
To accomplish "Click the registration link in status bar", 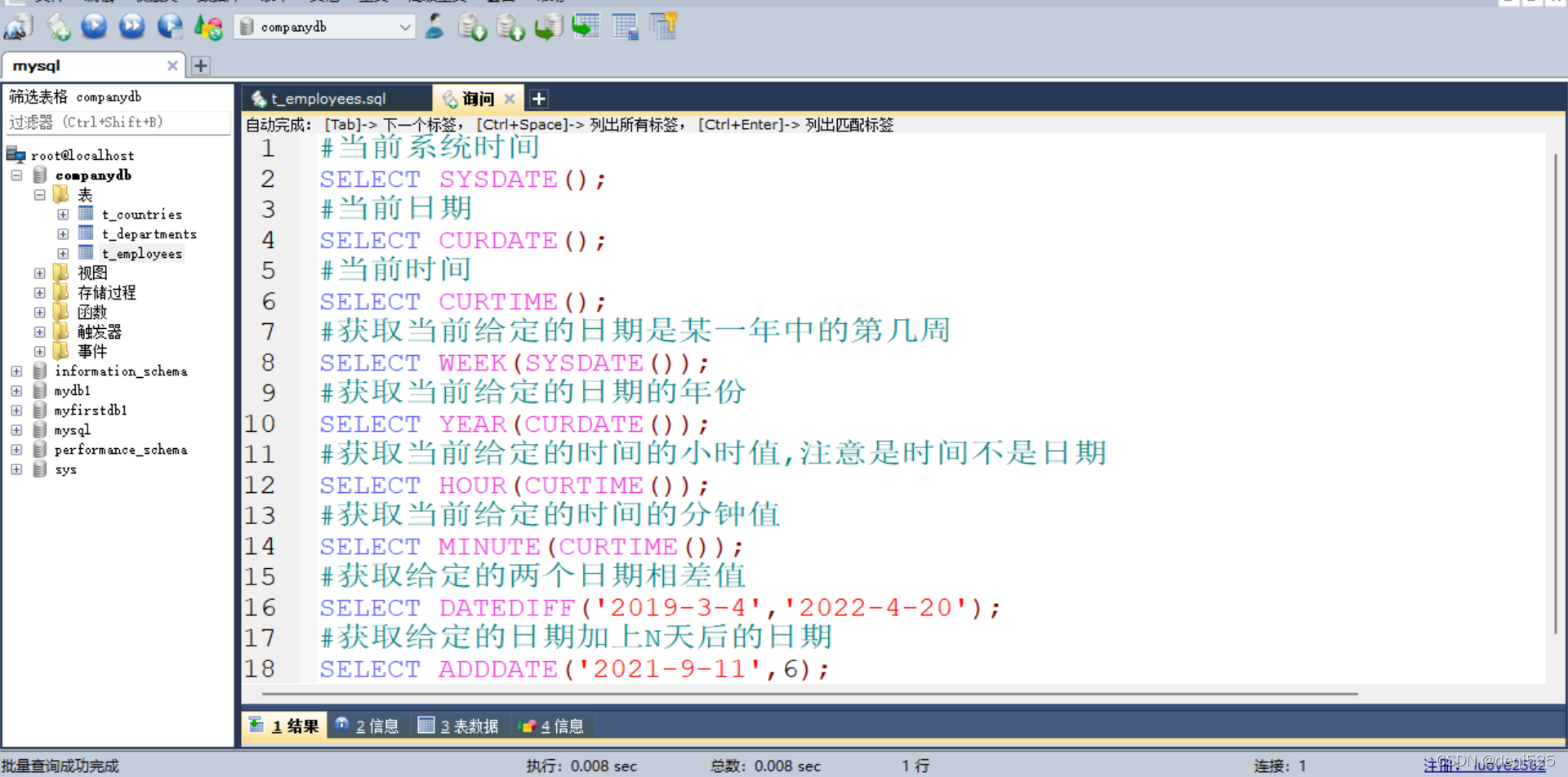I will pyautogui.click(x=1485, y=766).
